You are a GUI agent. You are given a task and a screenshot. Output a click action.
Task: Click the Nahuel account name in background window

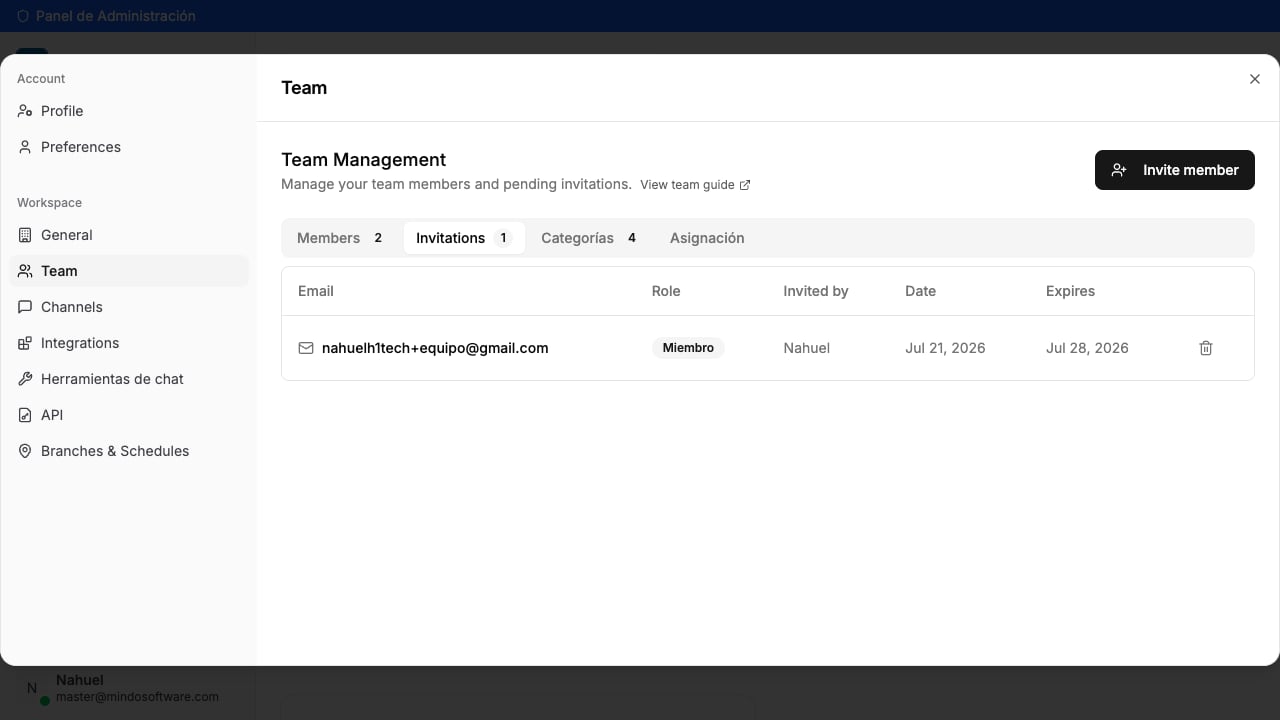[80, 680]
